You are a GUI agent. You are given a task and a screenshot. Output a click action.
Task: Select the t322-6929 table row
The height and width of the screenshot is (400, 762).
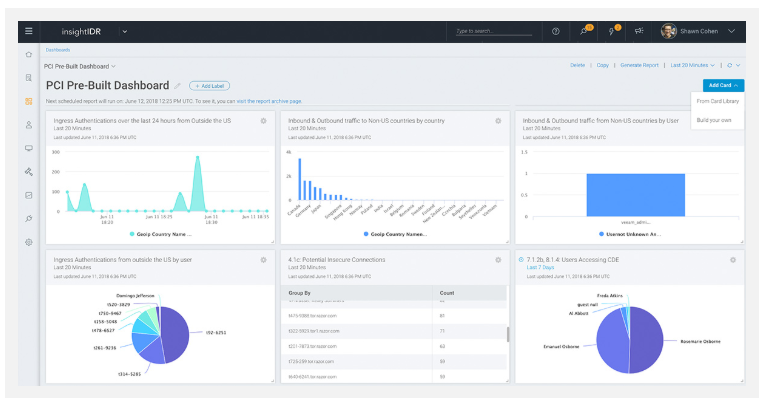coord(394,331)
